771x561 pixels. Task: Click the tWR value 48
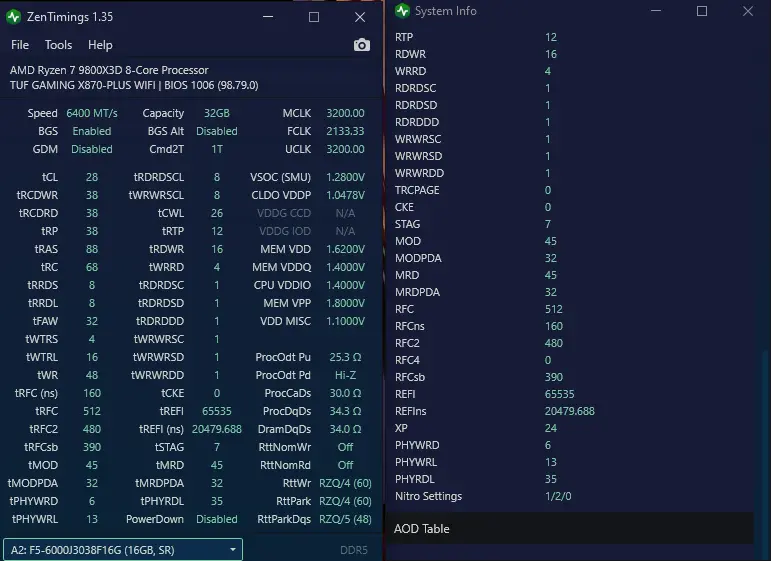(92, 375)
